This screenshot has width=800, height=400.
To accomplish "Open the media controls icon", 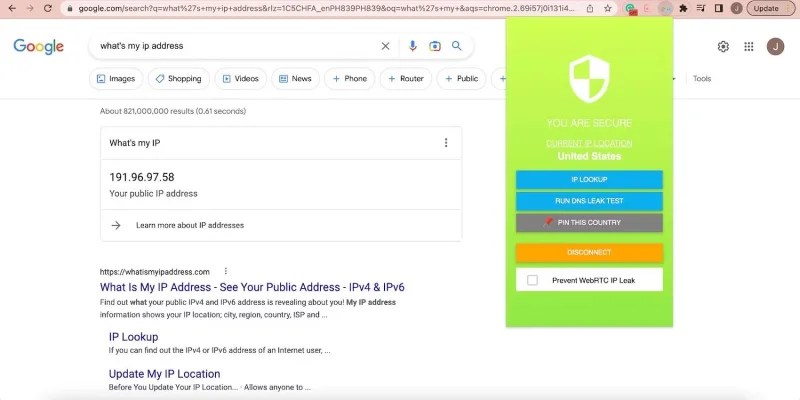I will point(701,8).
